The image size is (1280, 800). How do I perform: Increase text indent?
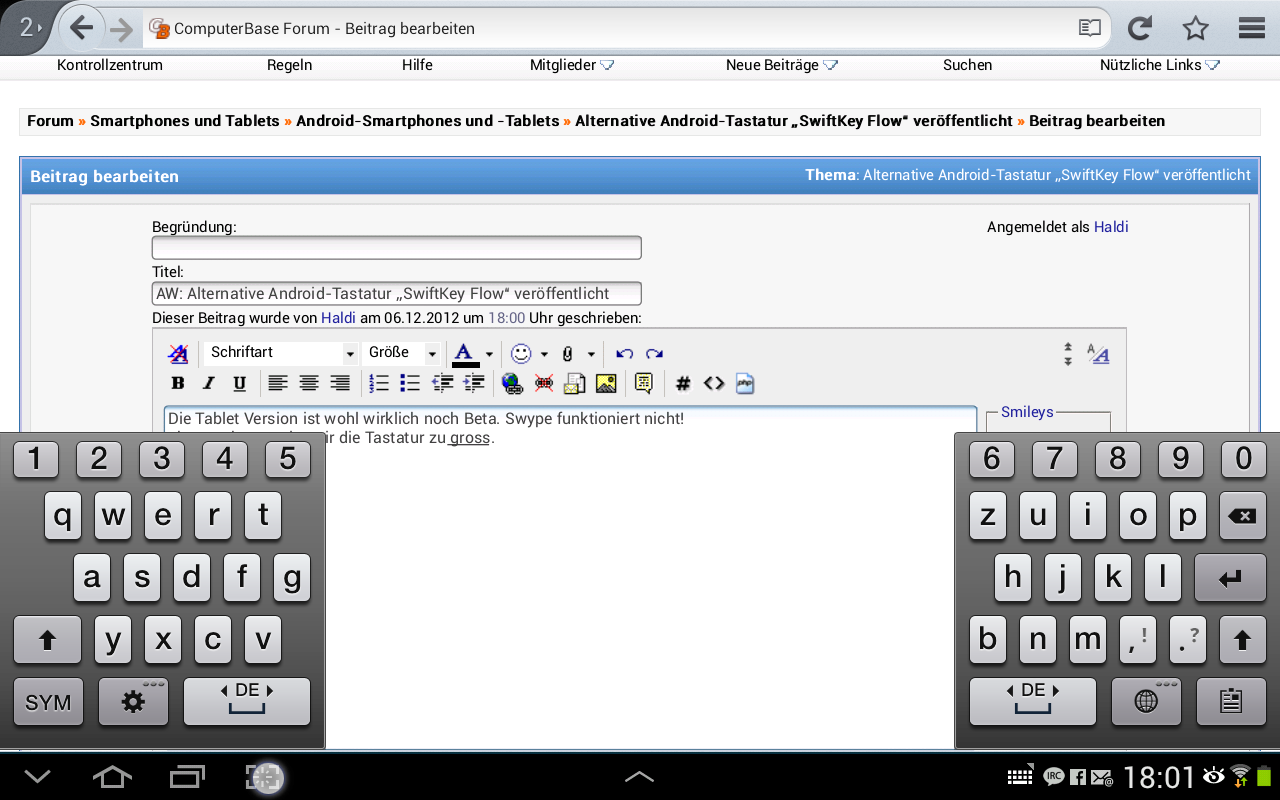click(x=474, y=383)
